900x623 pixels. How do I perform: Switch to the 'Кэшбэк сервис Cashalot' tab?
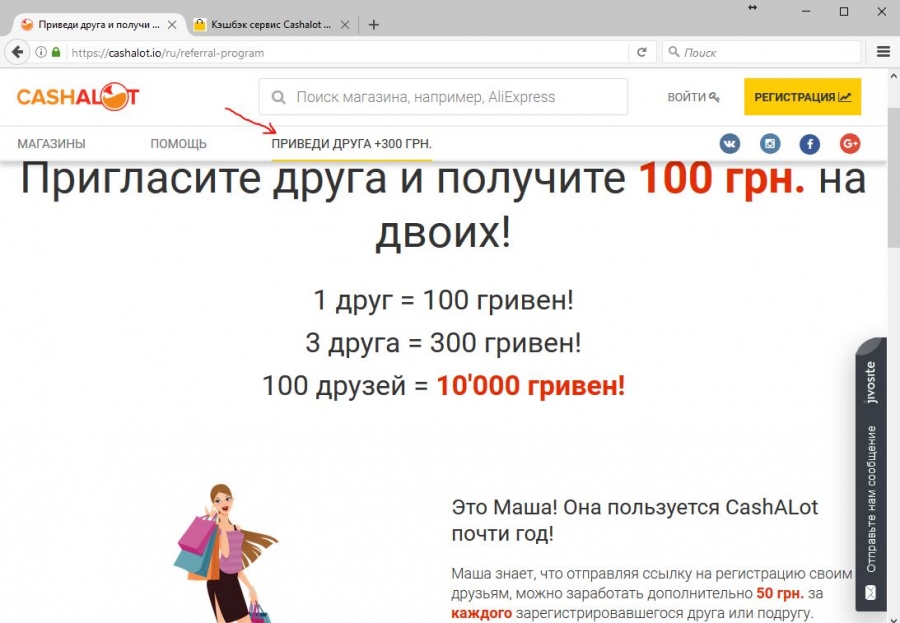(x=271, y=25)
